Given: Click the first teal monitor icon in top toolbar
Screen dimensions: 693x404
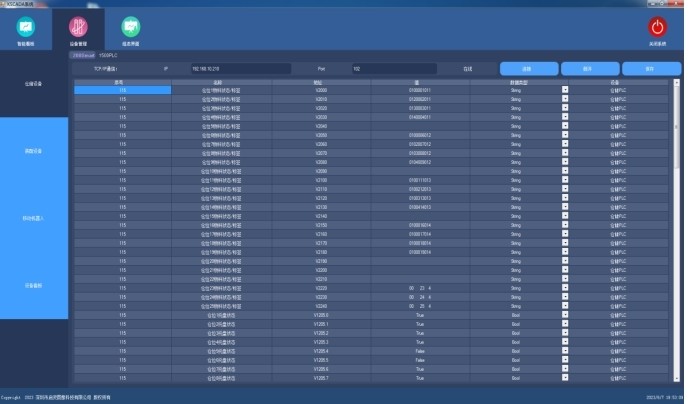Looking at the screenshot, I should point(24,27).
